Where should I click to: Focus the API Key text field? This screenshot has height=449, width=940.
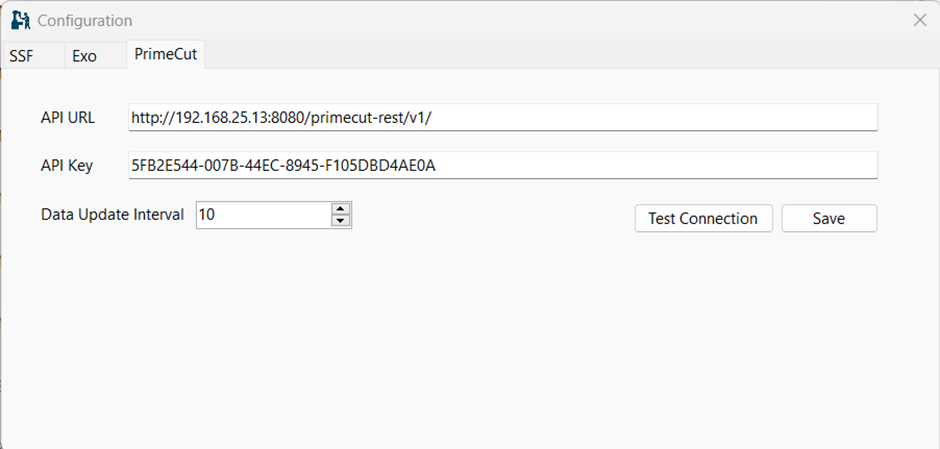pyautogui.click(x=502, y=165)
